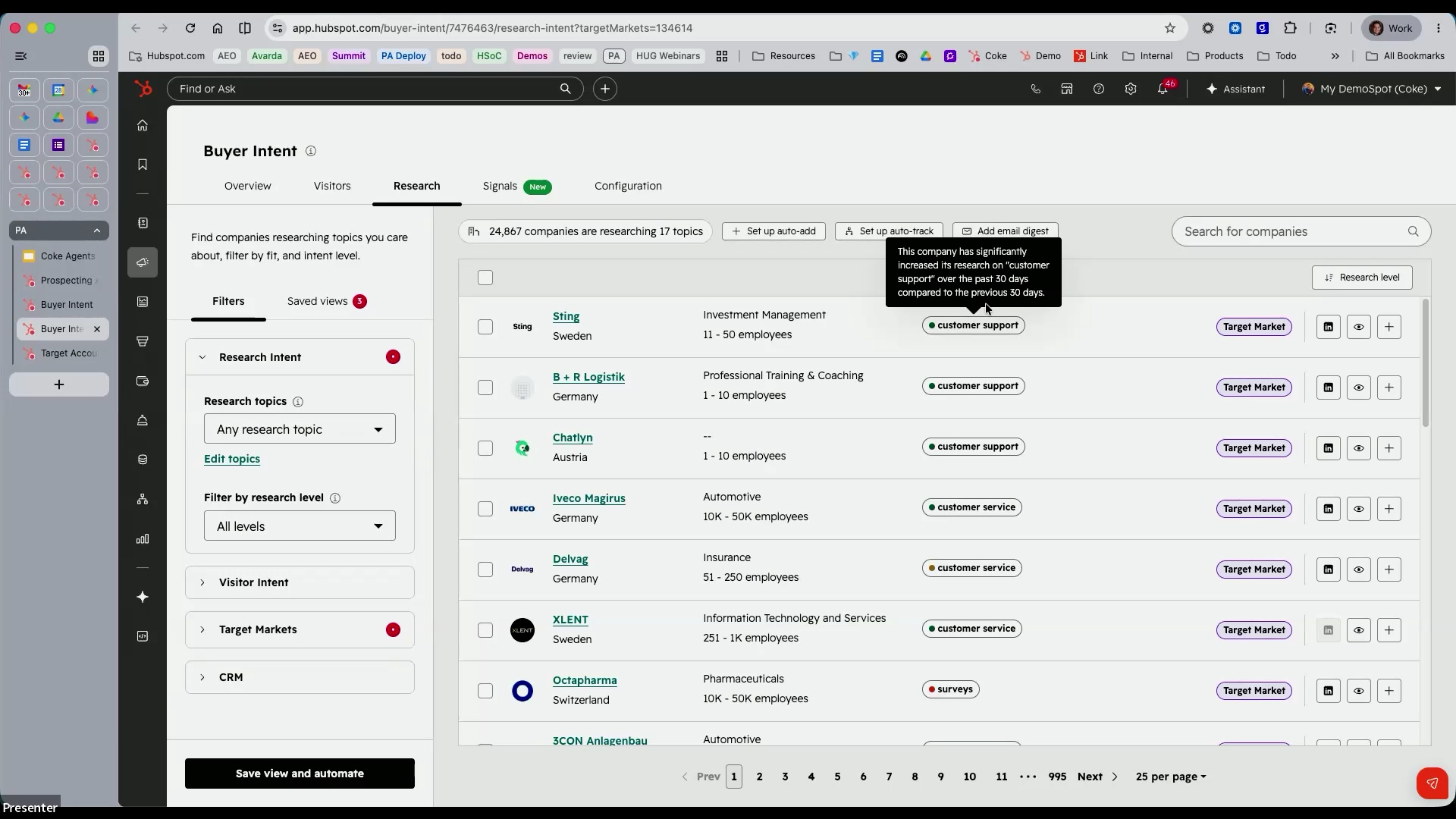The width and height of the screenshot is (1456, 819).
Task: Click the search magnifier in Find or Ask
Action: click(x=565, y=89)
